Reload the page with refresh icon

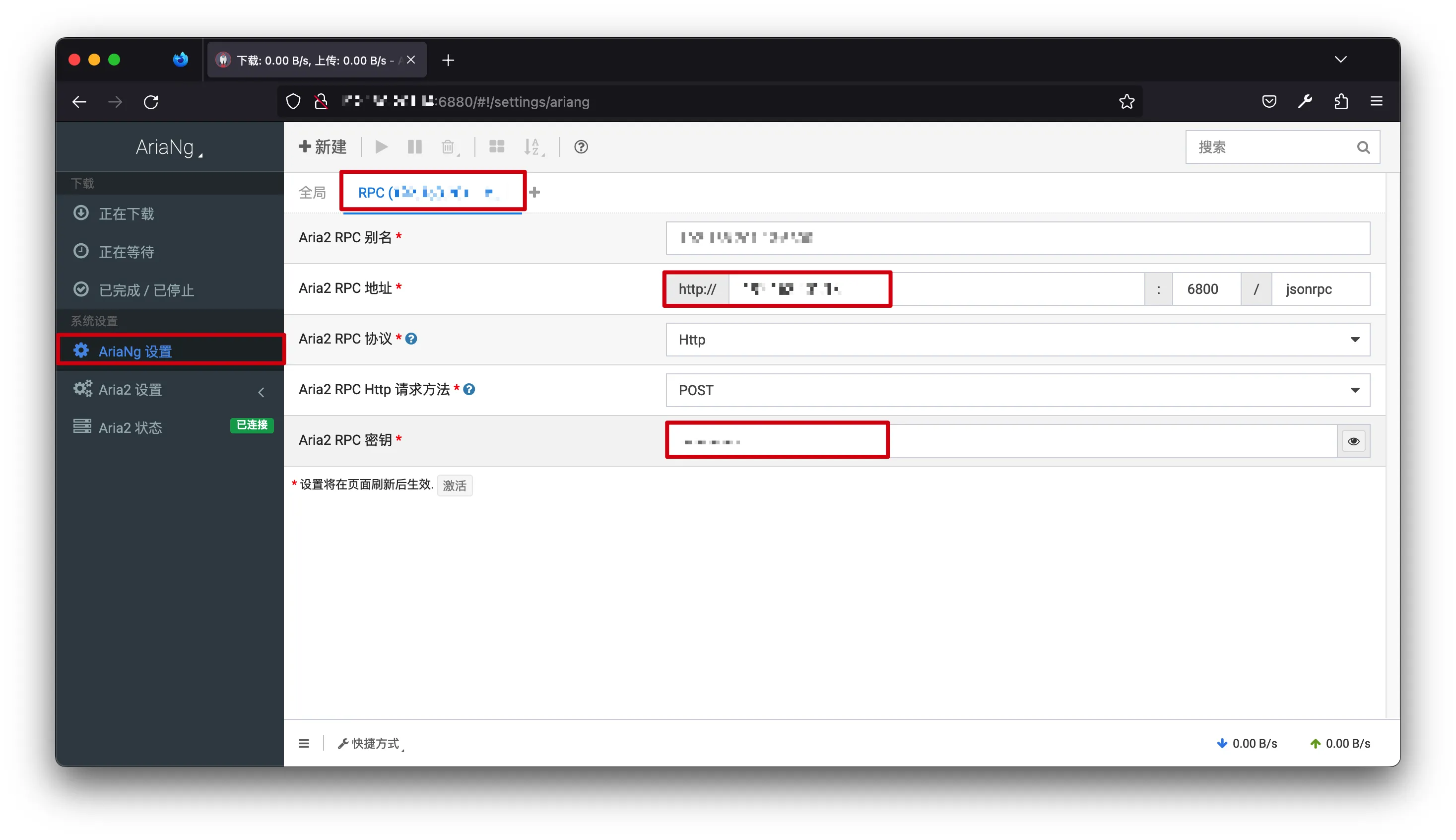click(x=151, y=102)
